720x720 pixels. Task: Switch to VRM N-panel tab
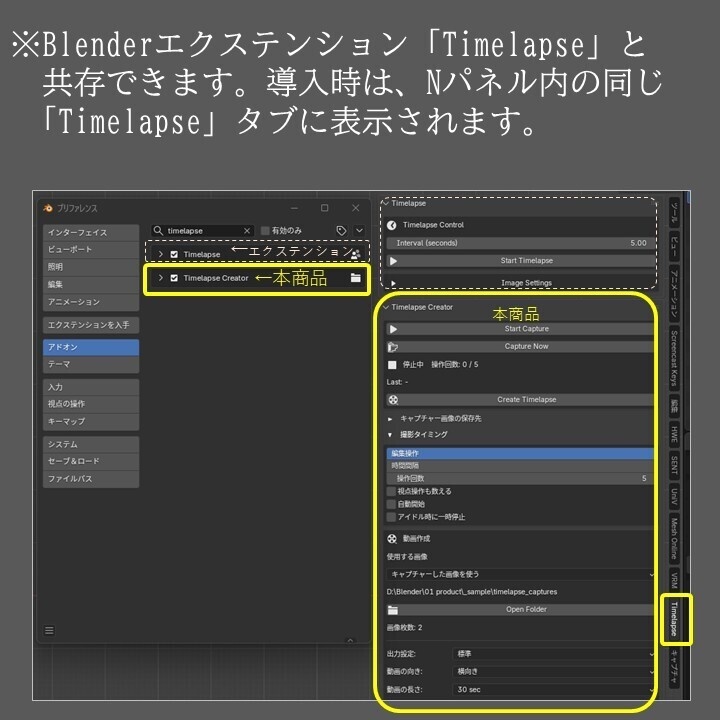click(x=674, y=581)
